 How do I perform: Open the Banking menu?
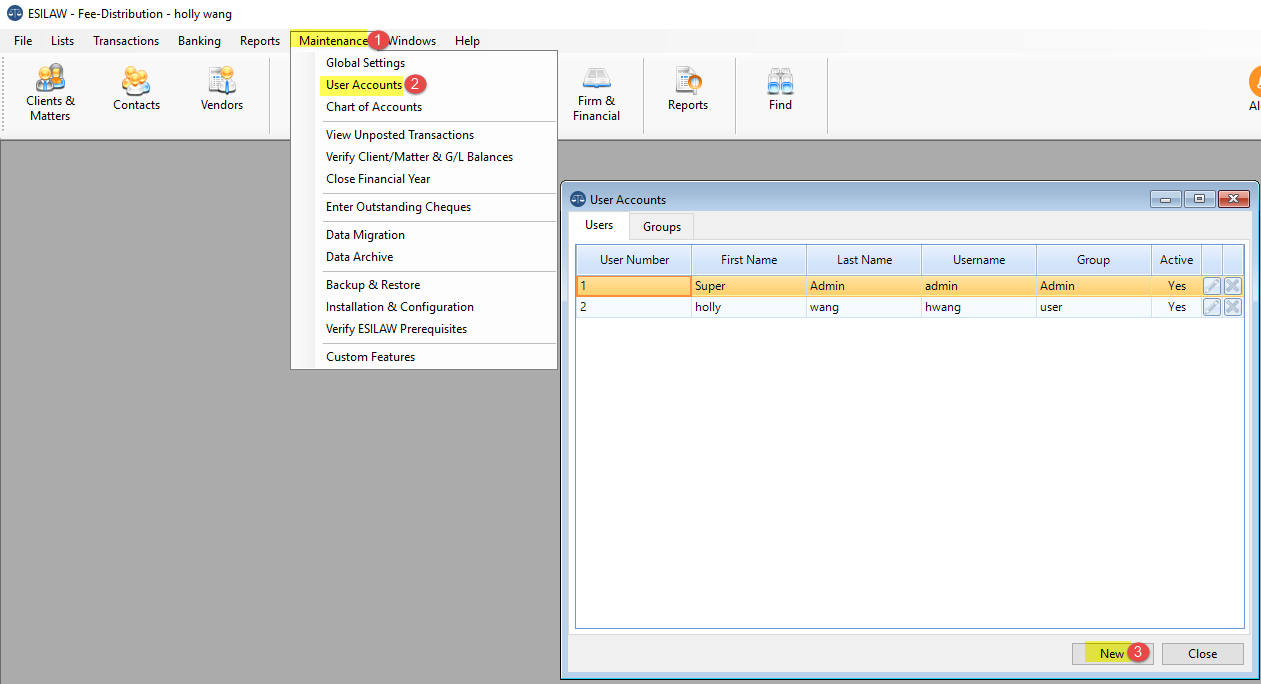tap(199, 41)
